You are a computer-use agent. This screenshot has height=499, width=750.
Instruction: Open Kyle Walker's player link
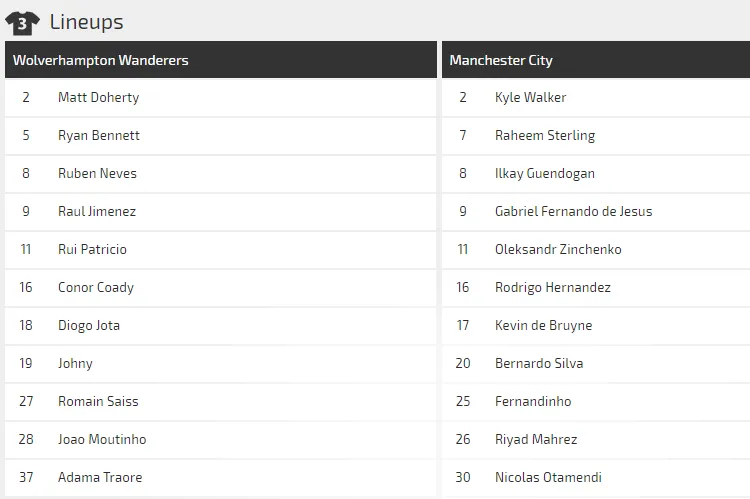[530, 97]
